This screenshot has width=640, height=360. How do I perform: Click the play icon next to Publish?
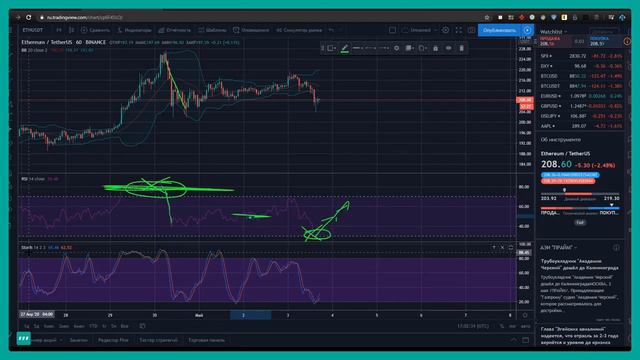527,30
